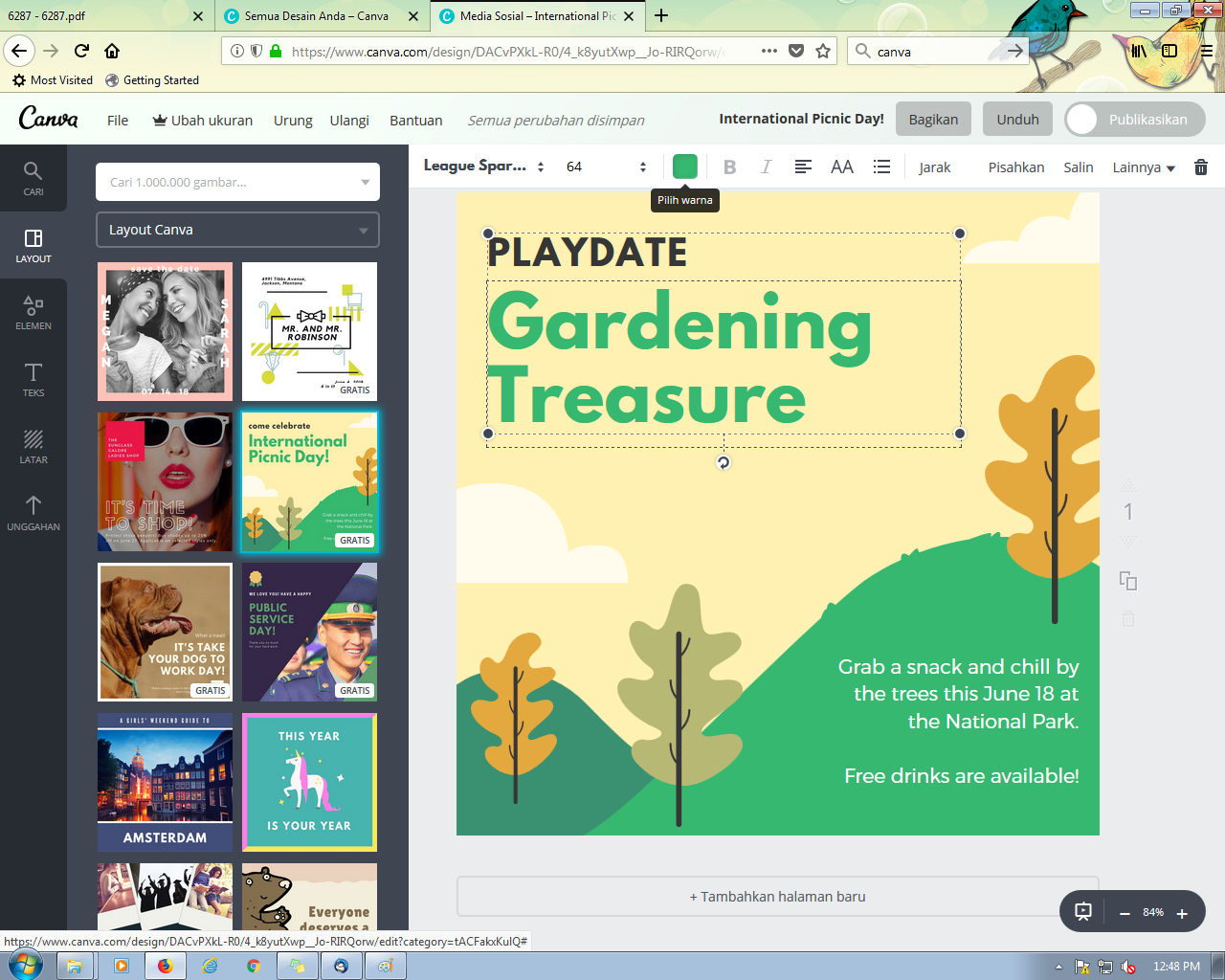Change text alignment
The height and width of the screenshot is (980, 1225).
coord(802,166)
